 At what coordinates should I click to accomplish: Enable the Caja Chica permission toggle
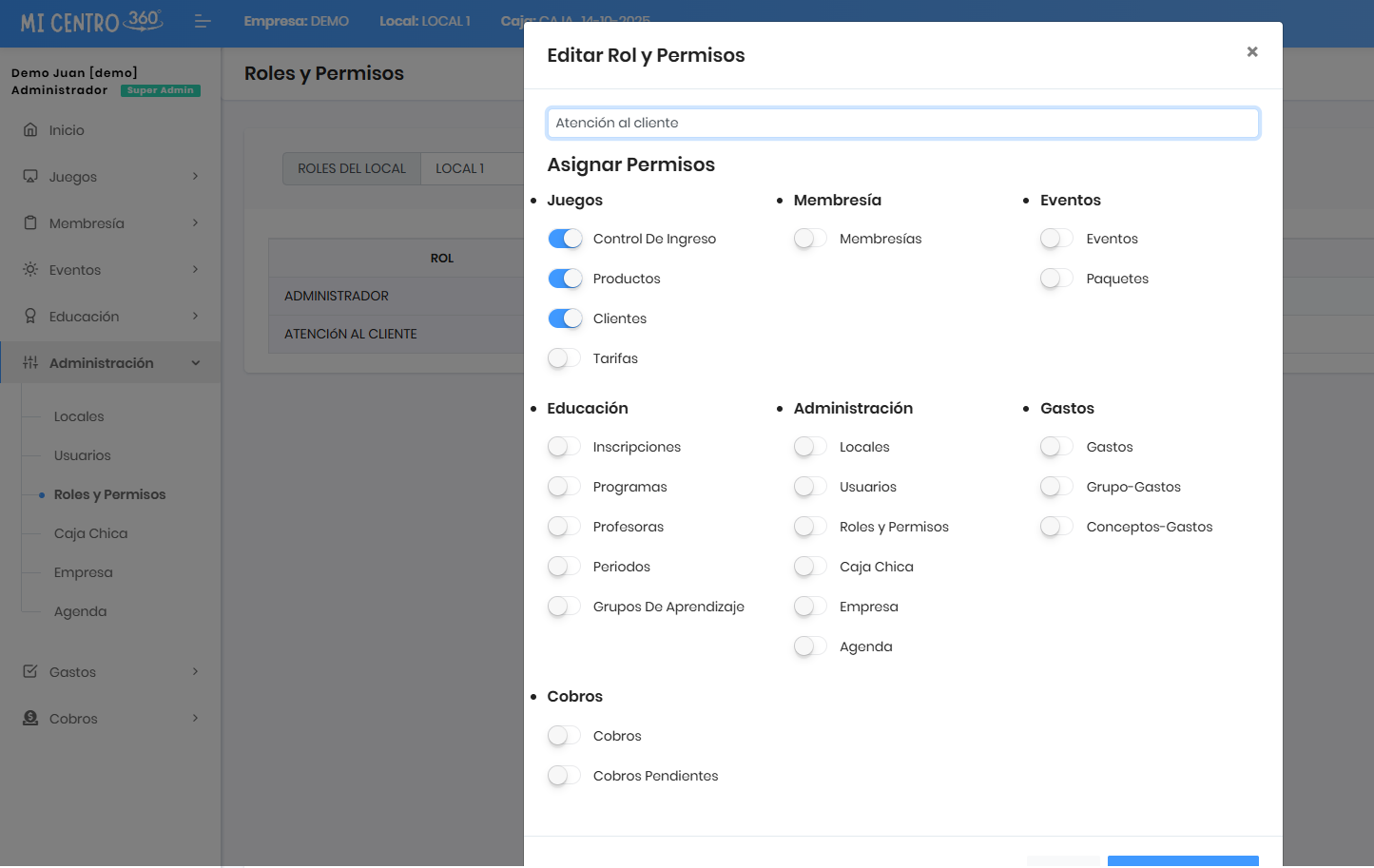pos(810,567)
